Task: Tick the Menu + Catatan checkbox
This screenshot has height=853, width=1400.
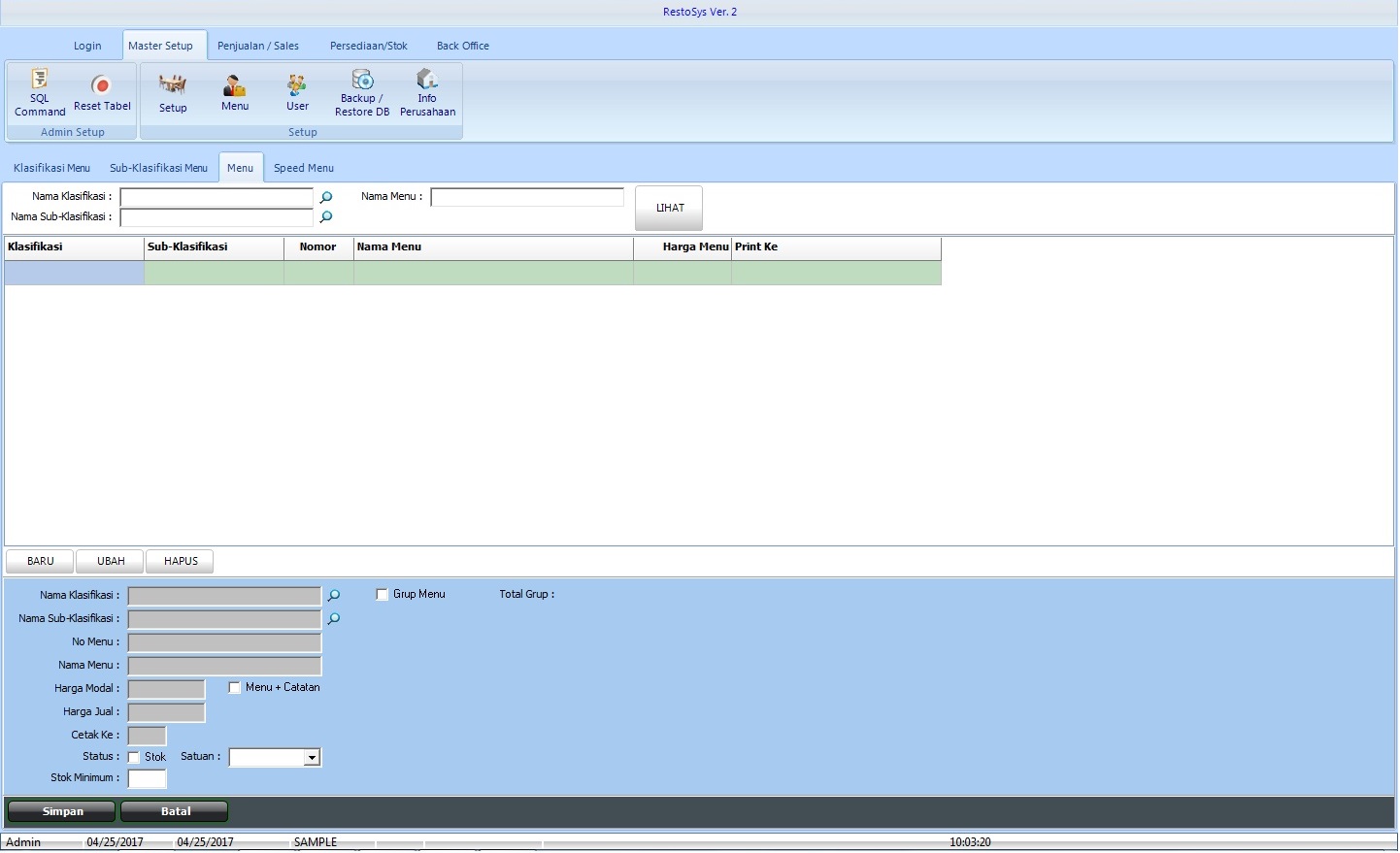Action: pyautogui.click(x=235, y=688)
